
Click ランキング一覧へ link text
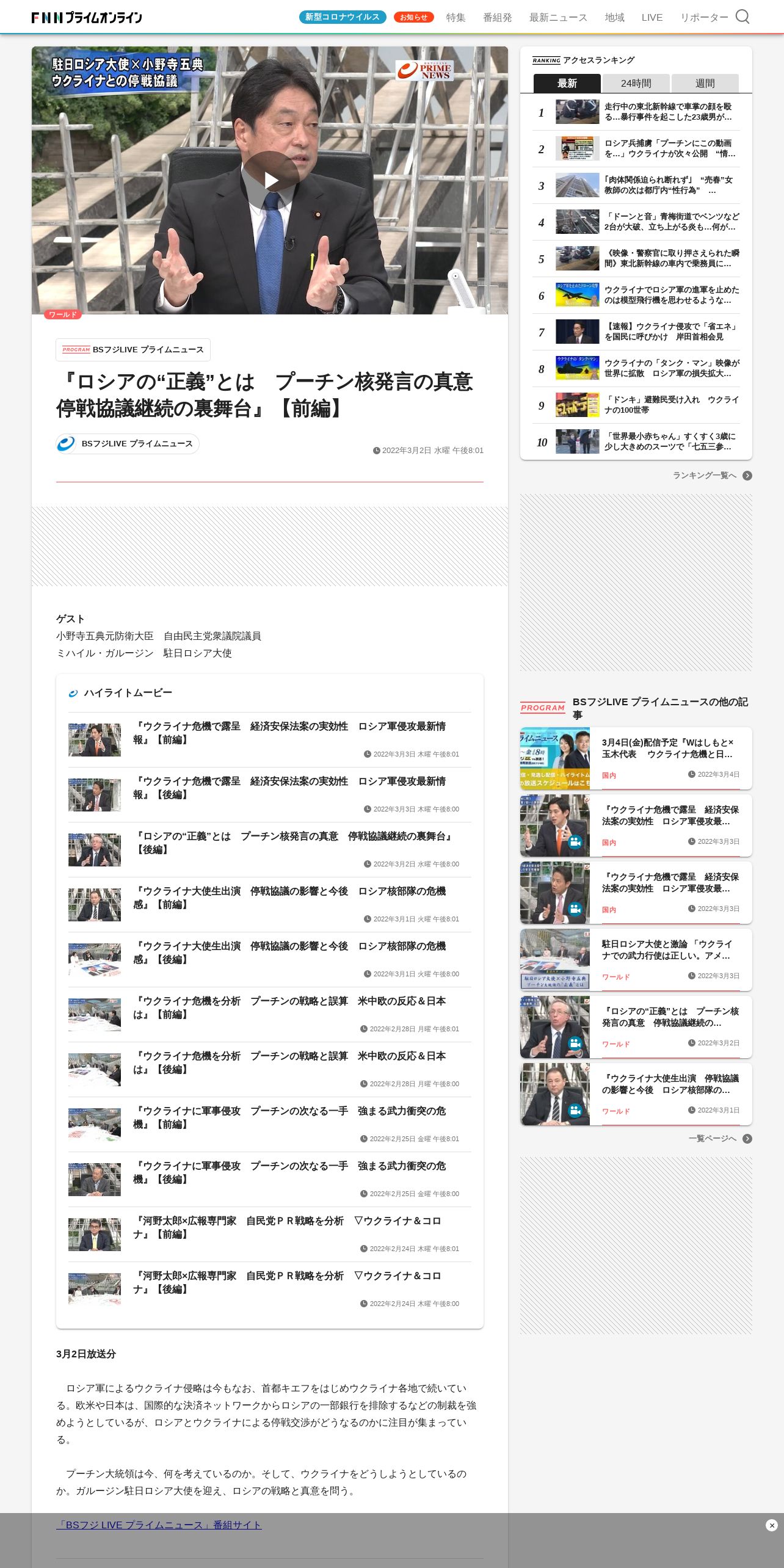coord(705,476)
